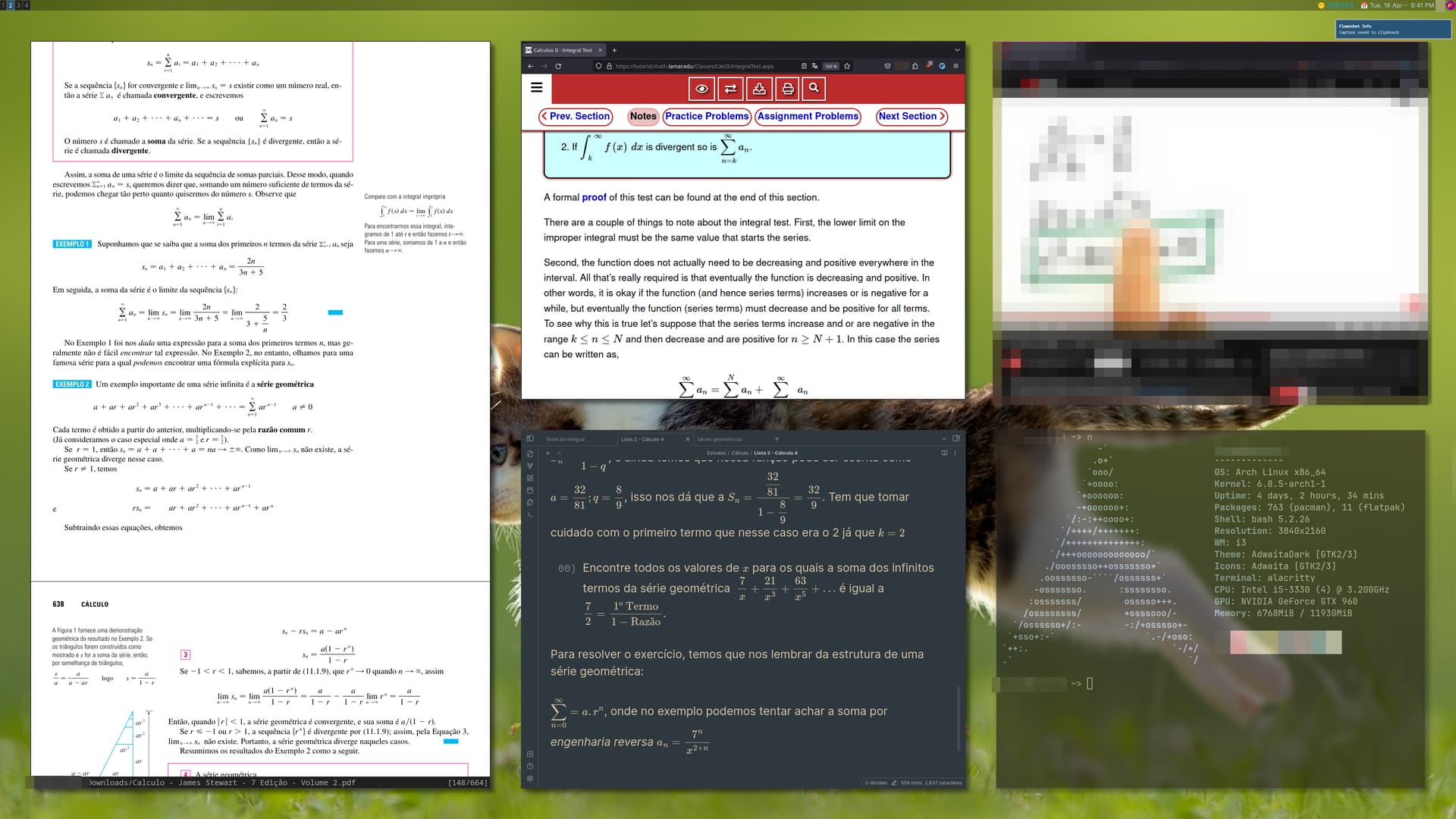The image size is (1456, 819).
Task: Open Obsidian settings gear
Action: [x=530, y=778]
